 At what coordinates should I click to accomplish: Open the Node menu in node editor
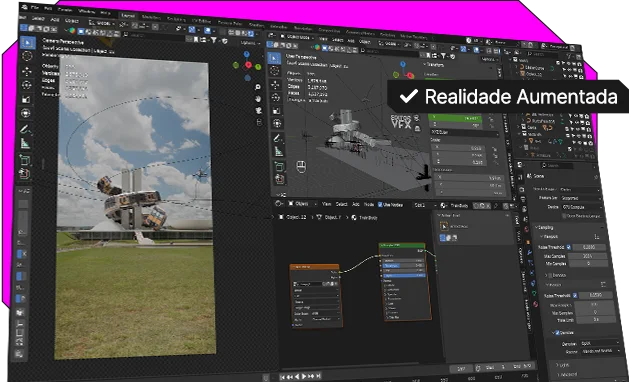(369, 204)
